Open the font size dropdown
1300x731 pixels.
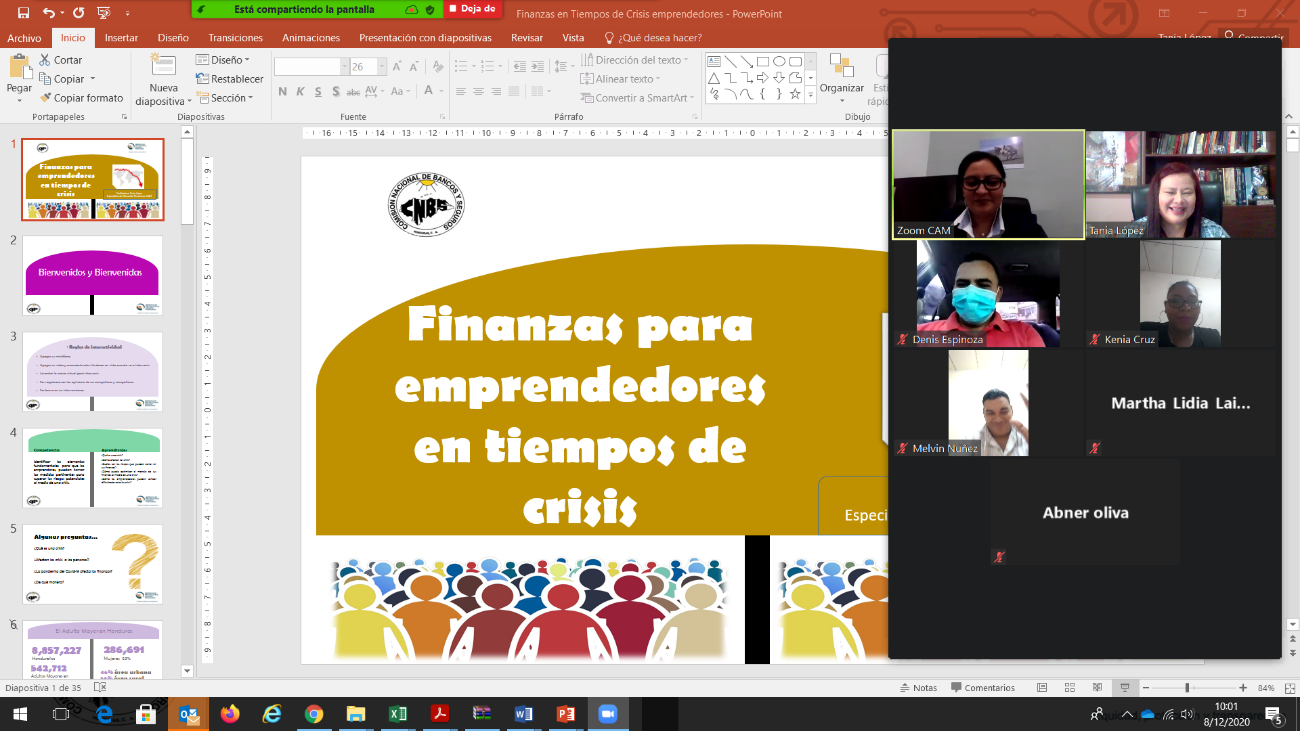click(x=381, y=67)
